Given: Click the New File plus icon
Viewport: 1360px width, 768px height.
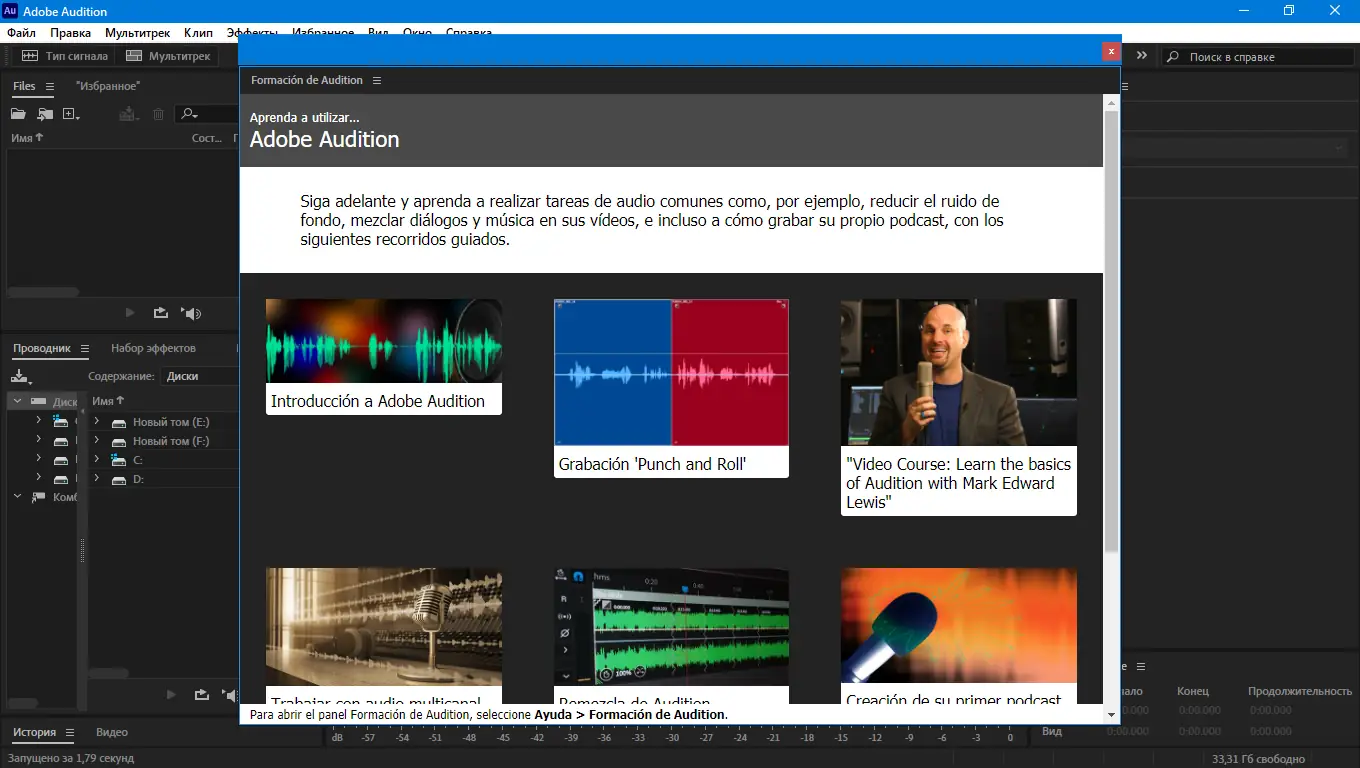Looking at the screenshot, I should 70,113.
